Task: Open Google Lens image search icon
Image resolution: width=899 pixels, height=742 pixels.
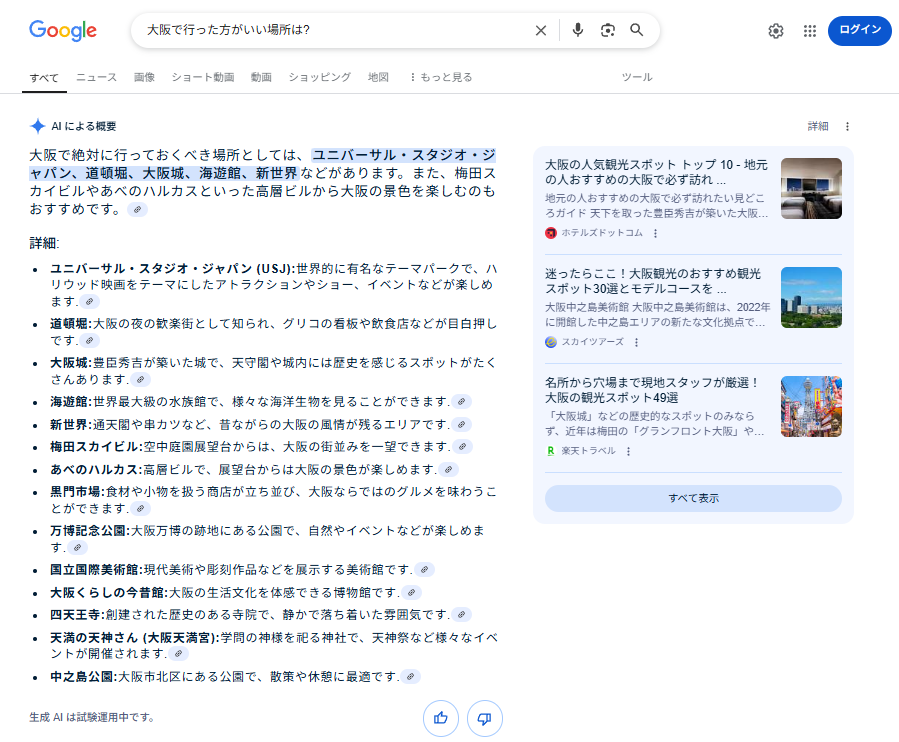Action: [x=608, y=30]
